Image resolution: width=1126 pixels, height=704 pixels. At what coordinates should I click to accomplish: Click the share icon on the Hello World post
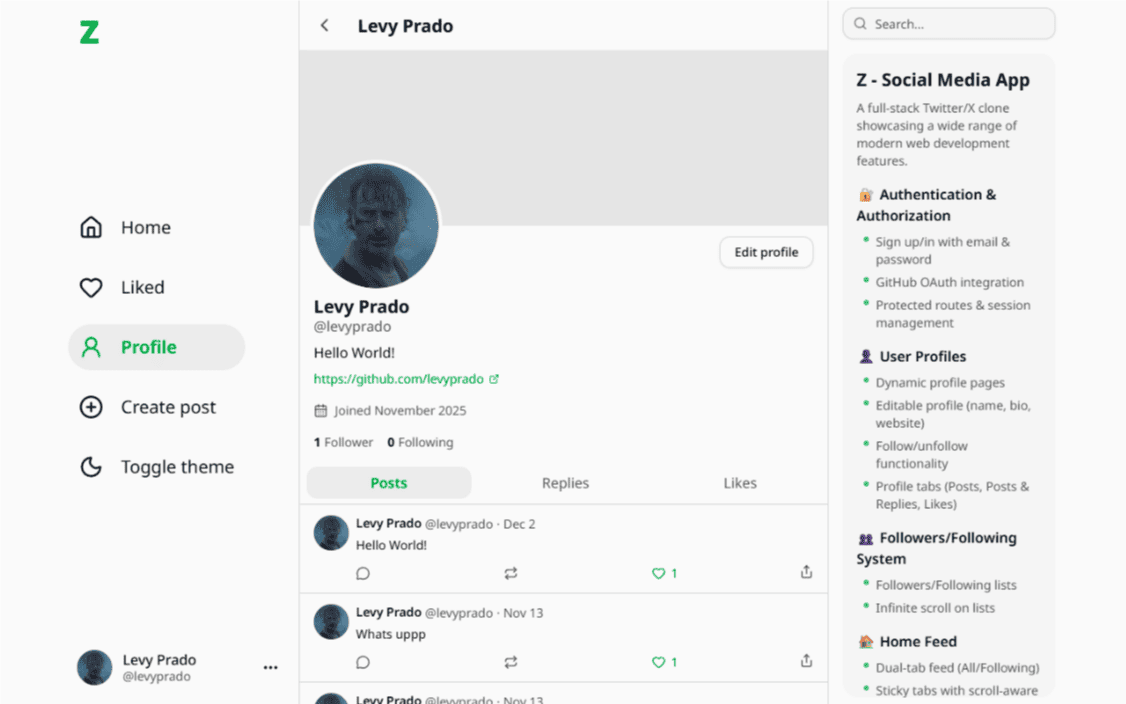pos(806,572)
